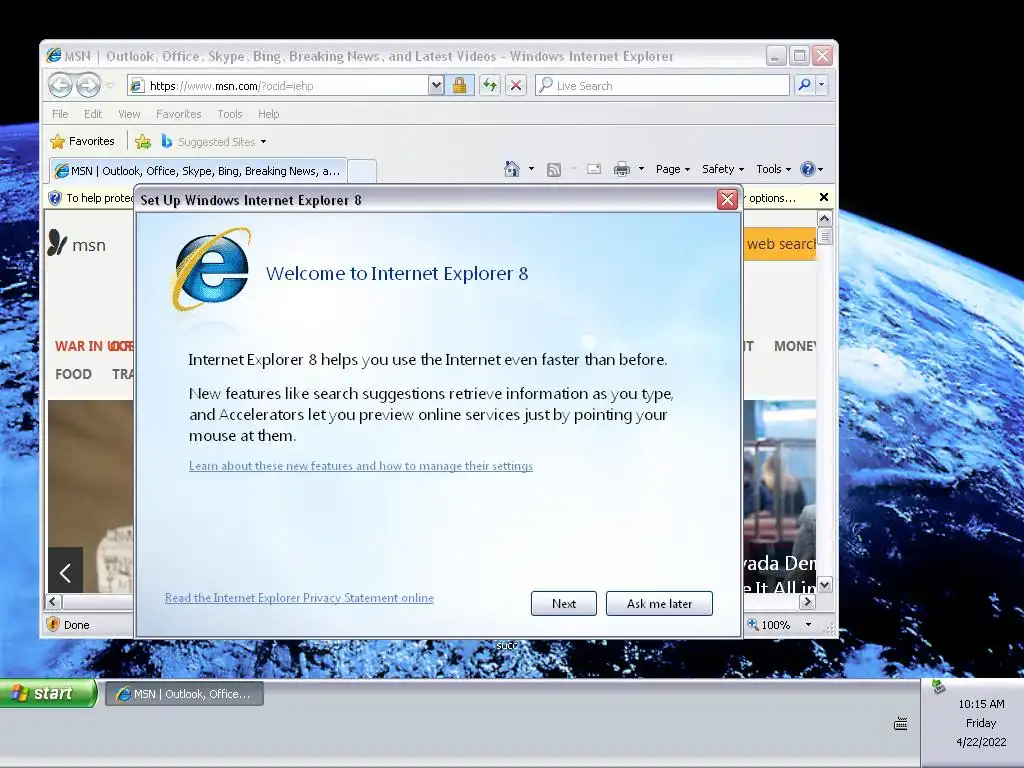This screenshot has width=1024, height=768.
Task: Click the Favorites star button
Action: click(x=82, y=141)
